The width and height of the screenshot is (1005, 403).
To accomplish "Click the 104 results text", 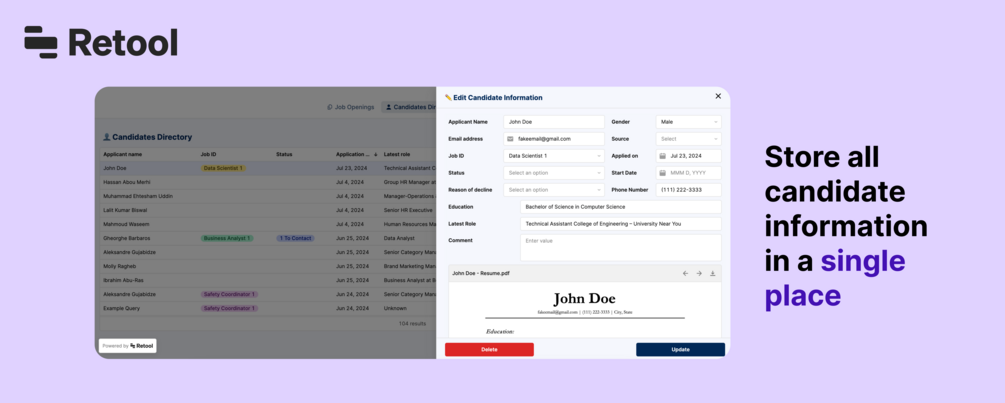I will tap(411, 324).
